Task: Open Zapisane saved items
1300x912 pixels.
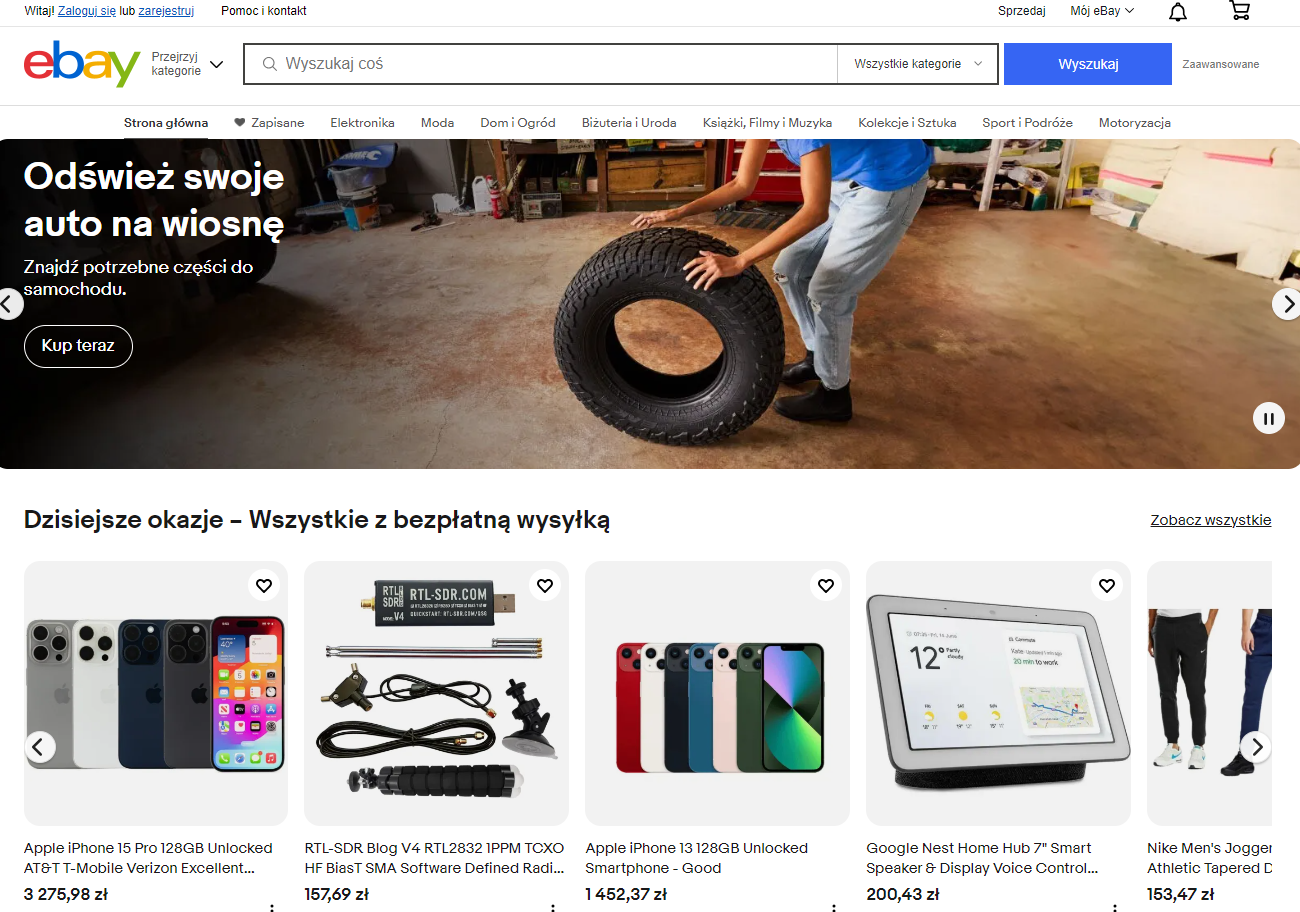Action: pos(269,123)
